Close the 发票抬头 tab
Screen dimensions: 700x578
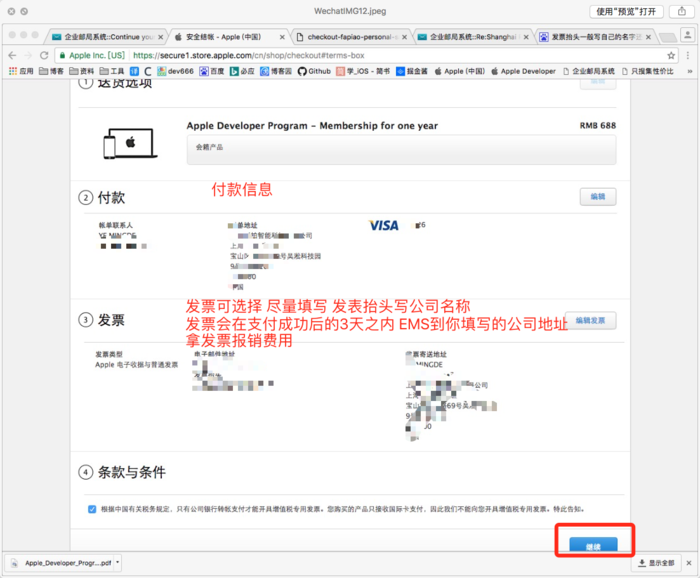point(648,37)
